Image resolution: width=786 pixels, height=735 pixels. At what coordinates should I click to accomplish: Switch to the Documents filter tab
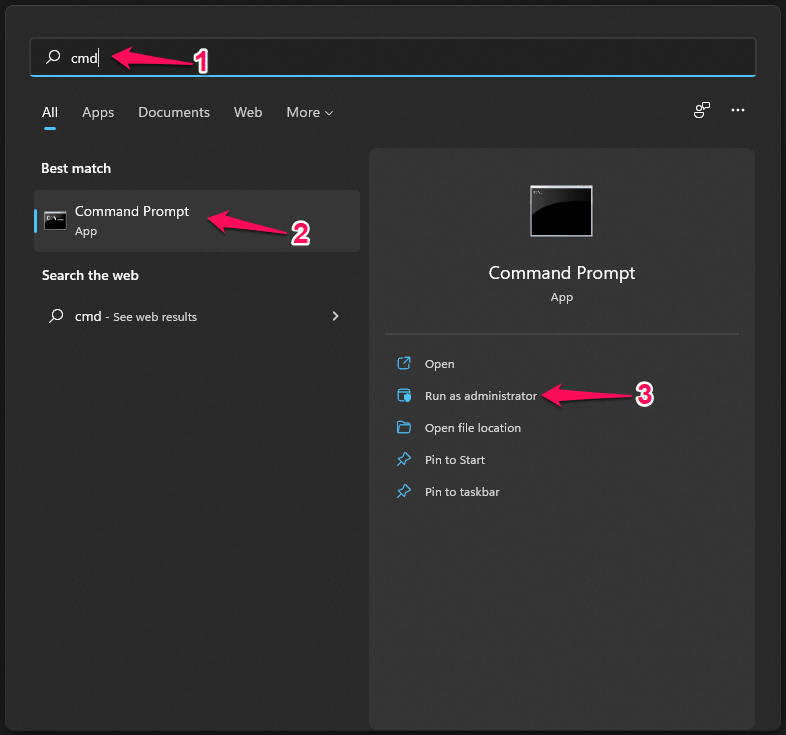[174, 113]
